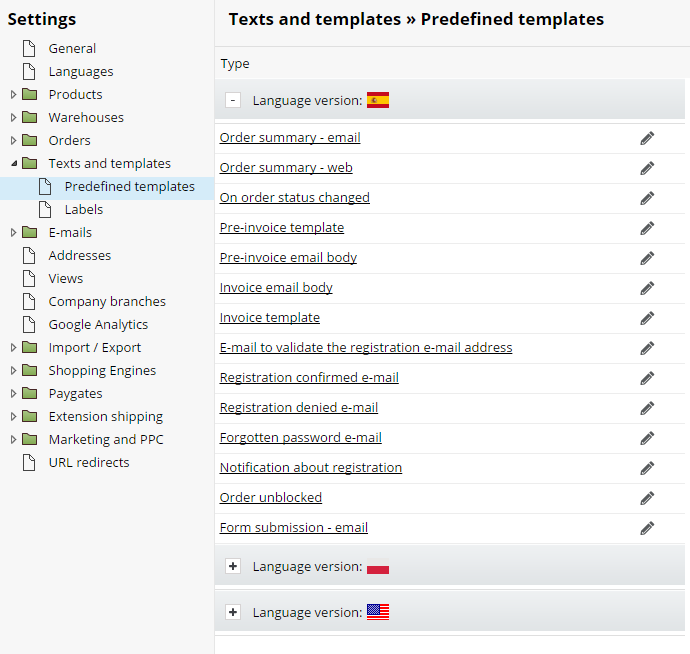Open the On order status changed link
The width and height of the screenshot is (690, 654).
294,198
